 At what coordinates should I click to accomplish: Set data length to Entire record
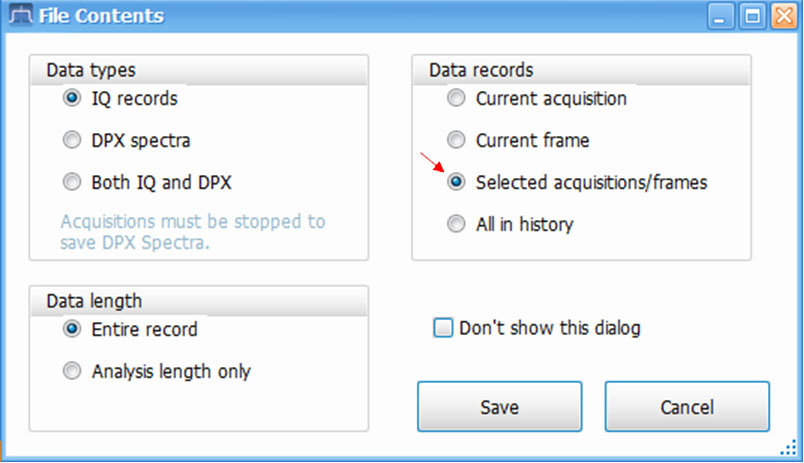pos(71,329)
